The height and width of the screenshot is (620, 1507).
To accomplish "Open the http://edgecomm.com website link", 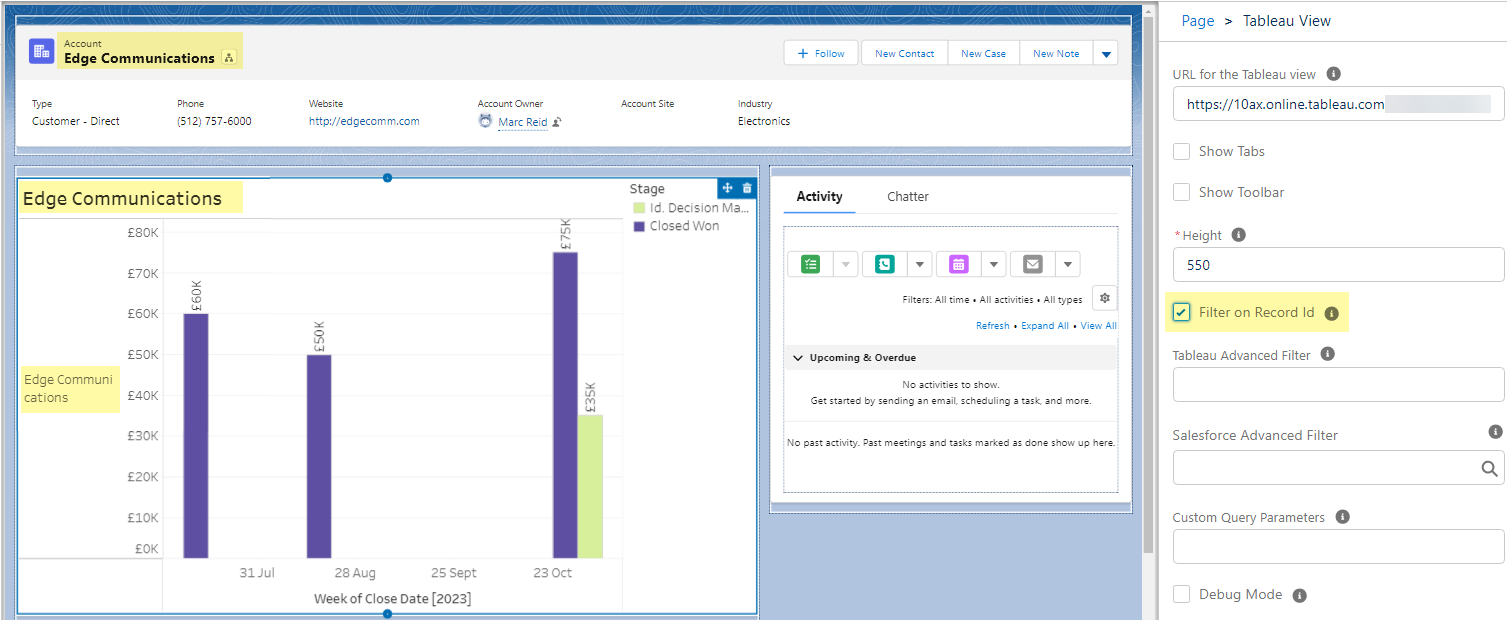I will click(x=364, y=121).
